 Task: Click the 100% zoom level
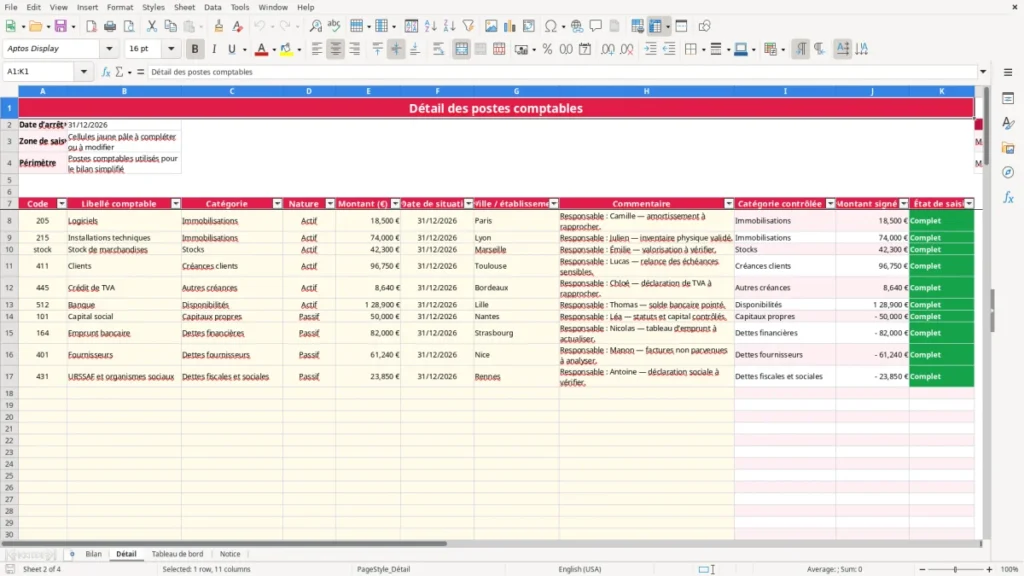pyautogui.click(x=1010, y=569)
